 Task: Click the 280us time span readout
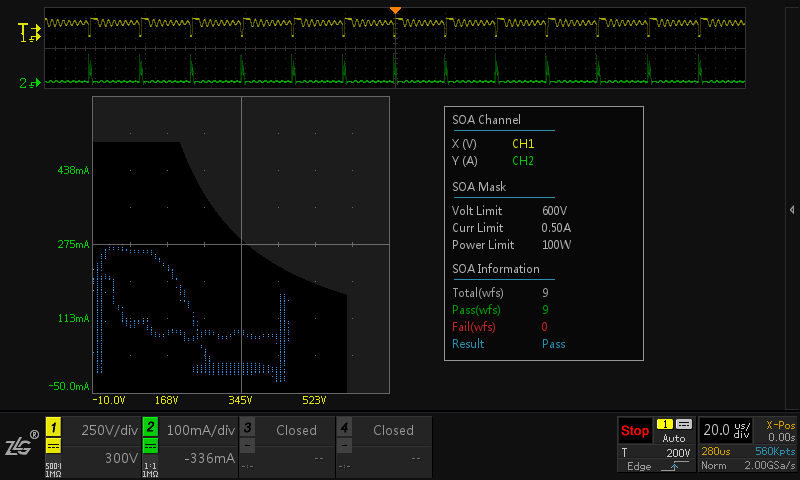715,451
